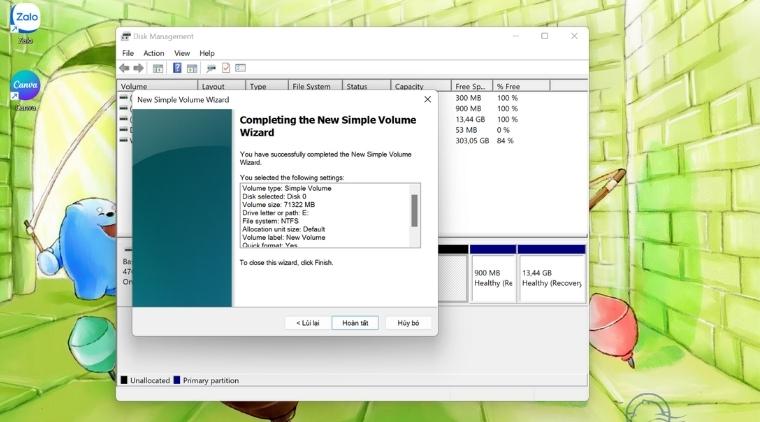Viewport: 760px width, 422px height.
Task: Click the key-shaped toolbar icon
Action: 211,68
